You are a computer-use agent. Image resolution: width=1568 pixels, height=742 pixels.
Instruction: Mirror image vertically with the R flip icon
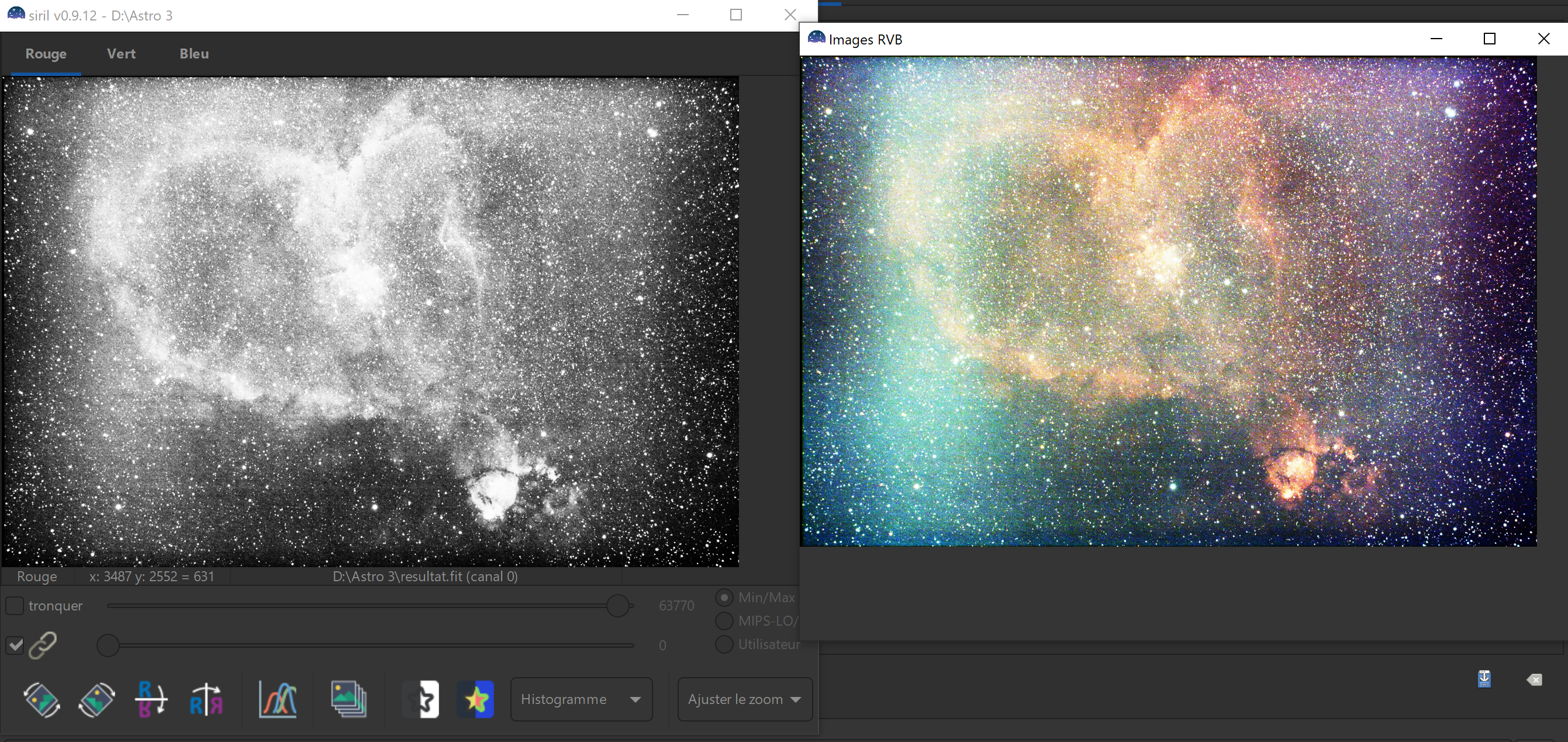click(151, 699)
